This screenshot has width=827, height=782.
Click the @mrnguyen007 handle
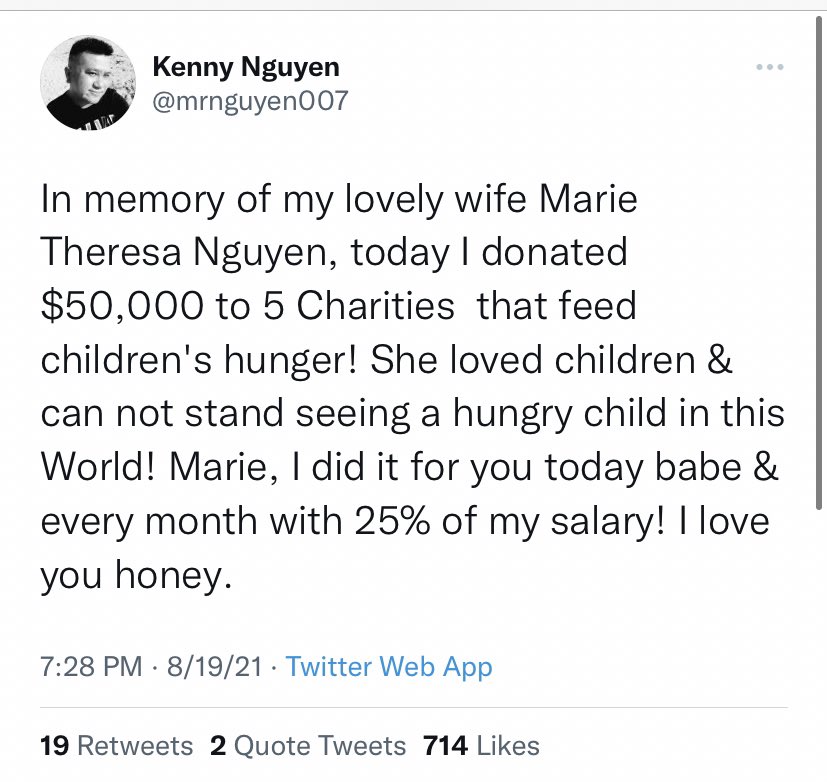[x=249, y=101]
